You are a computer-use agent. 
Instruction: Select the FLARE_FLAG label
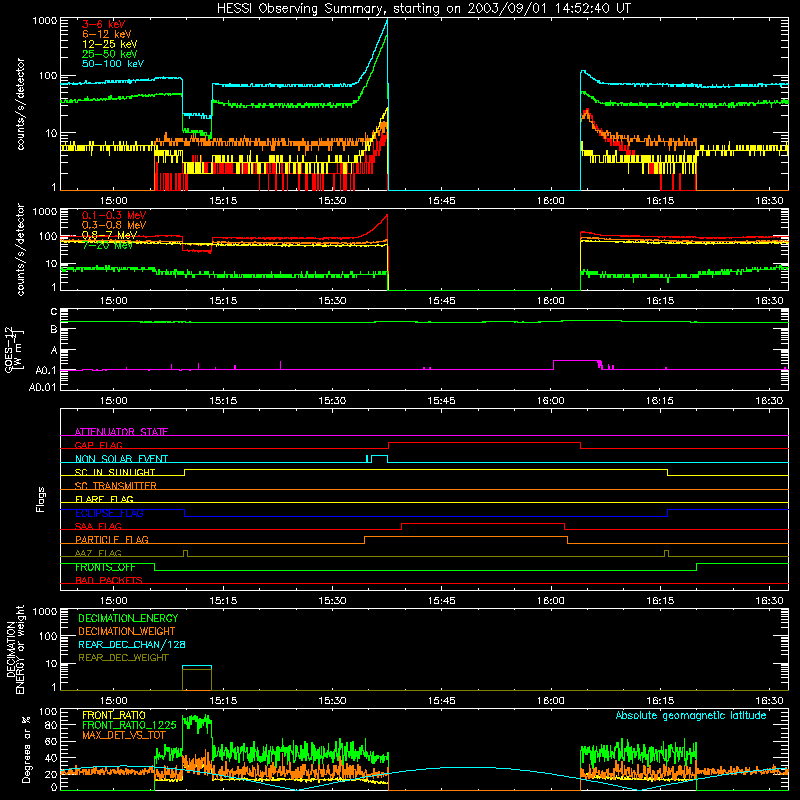coord(104,499)
